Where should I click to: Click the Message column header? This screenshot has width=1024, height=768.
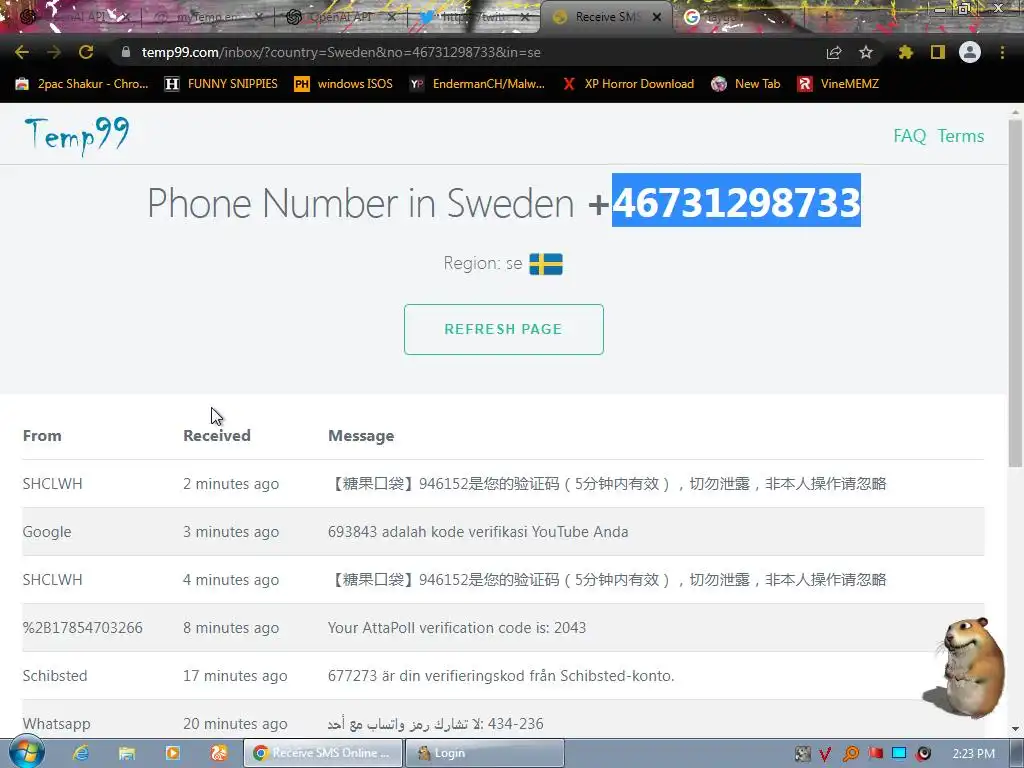point(361,436)
